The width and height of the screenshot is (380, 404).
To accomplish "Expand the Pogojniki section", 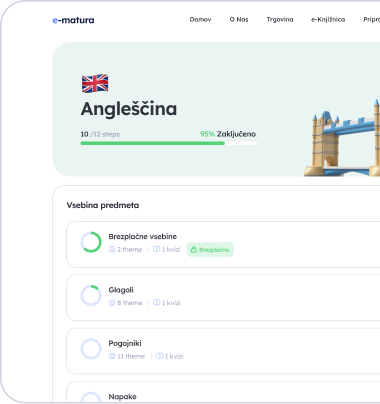I will (x=223, y=351).
